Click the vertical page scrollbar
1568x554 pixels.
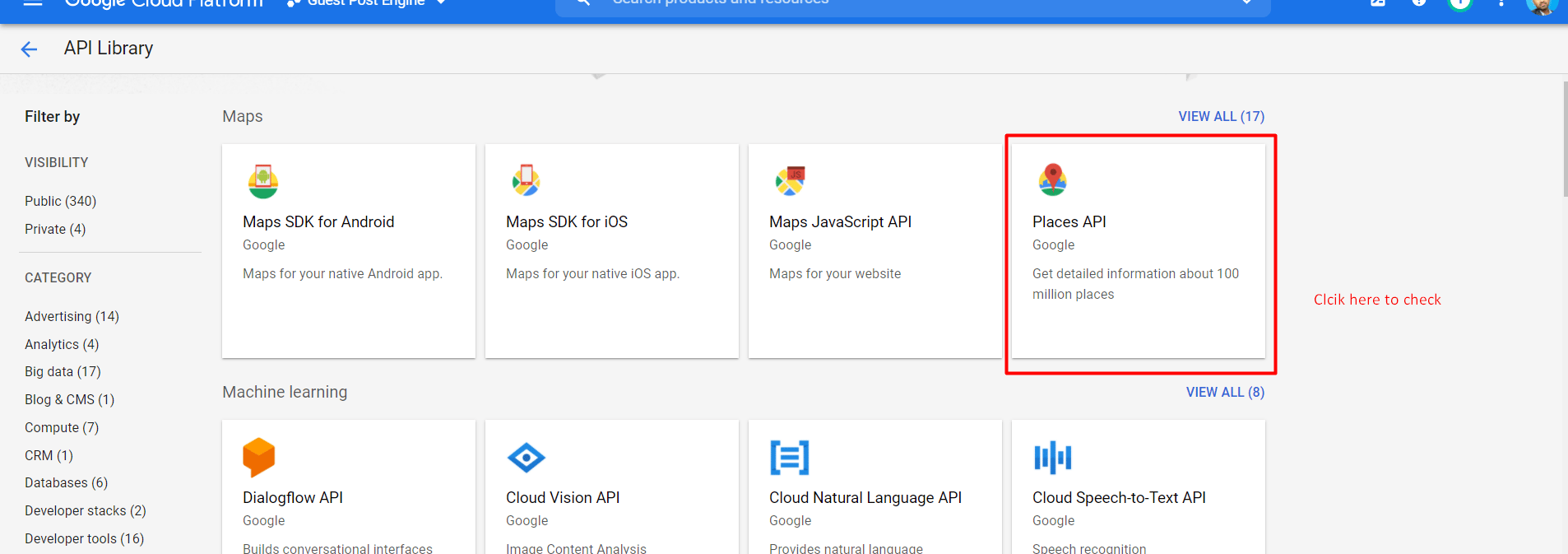pyautogui.click(x=1564, y=140)
